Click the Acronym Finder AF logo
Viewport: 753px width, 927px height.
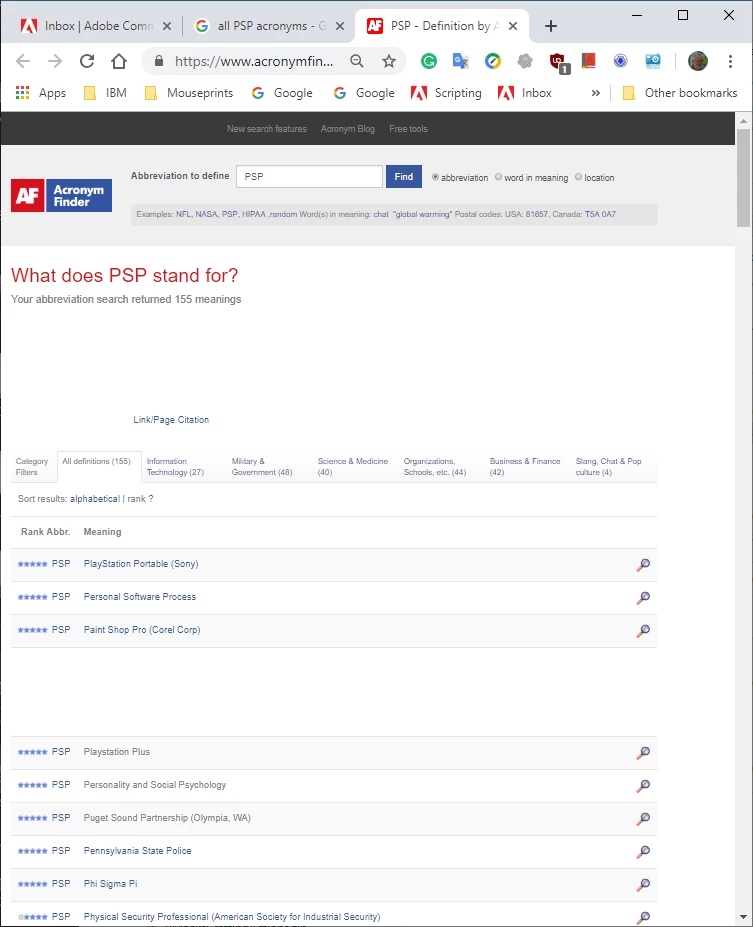61,195
